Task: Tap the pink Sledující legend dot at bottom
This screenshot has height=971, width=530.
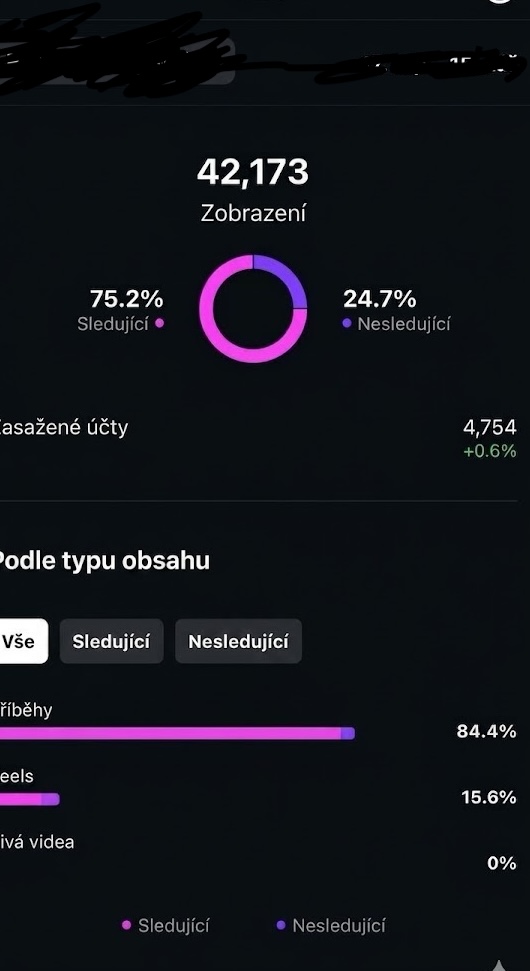Action: tap(127, 925)
